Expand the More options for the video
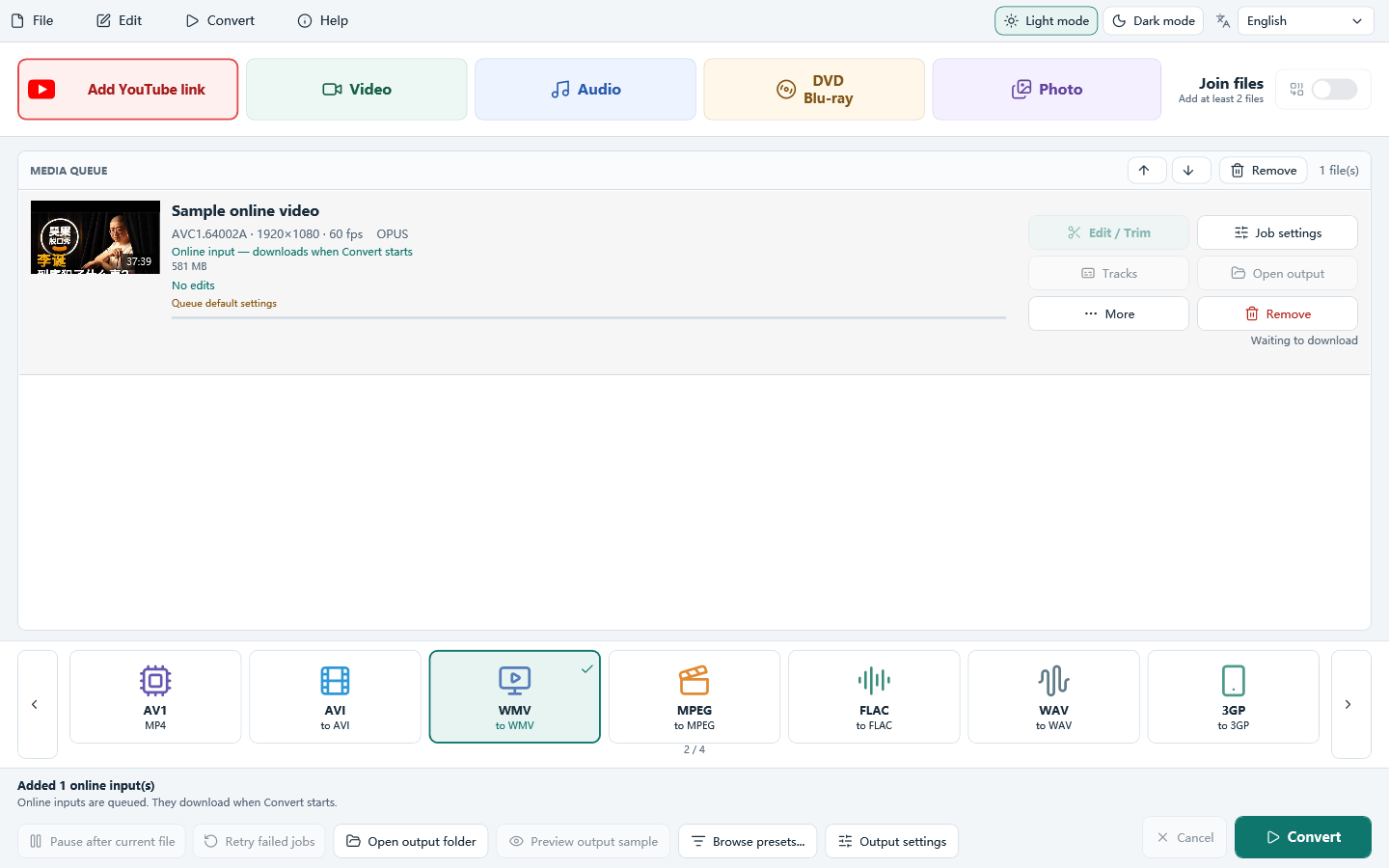 coord(1108,313)
